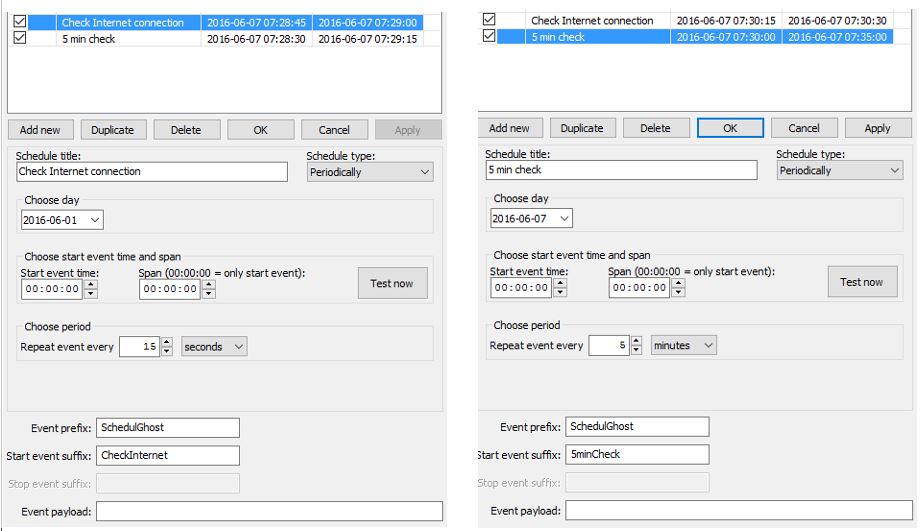Click the CheckInternet start event suffix field
The image size is (920, 531).
tap(168, 455)
